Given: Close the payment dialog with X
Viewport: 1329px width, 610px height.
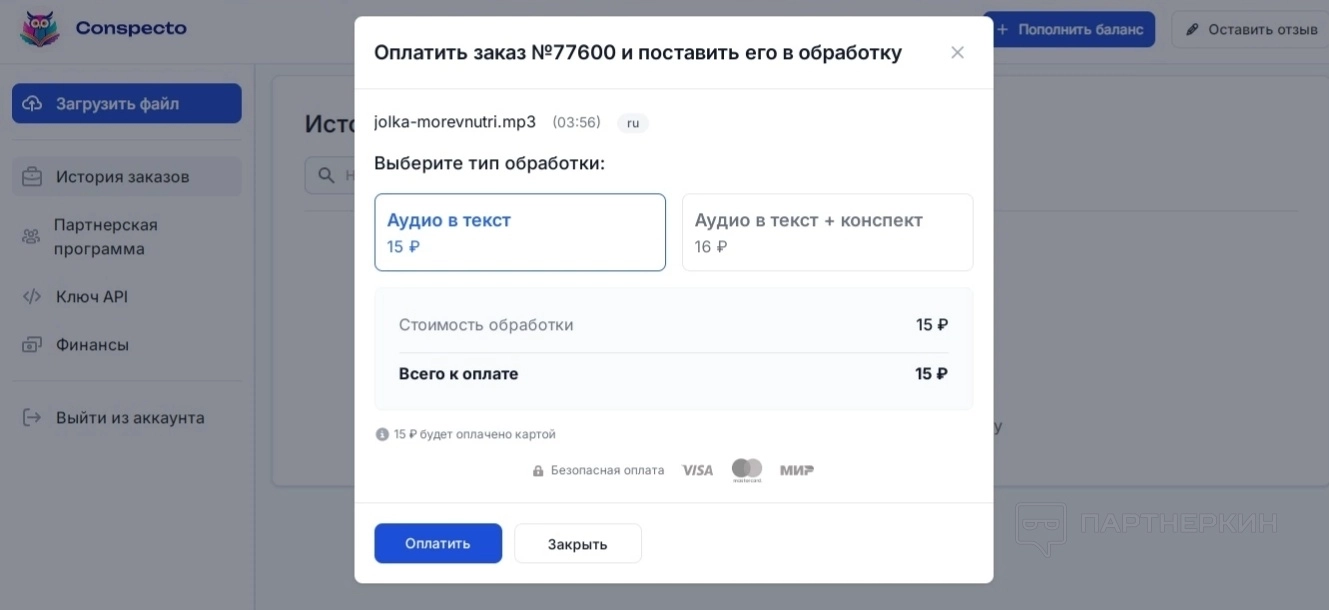Looking at the screenshot, I should coord(957,53).
